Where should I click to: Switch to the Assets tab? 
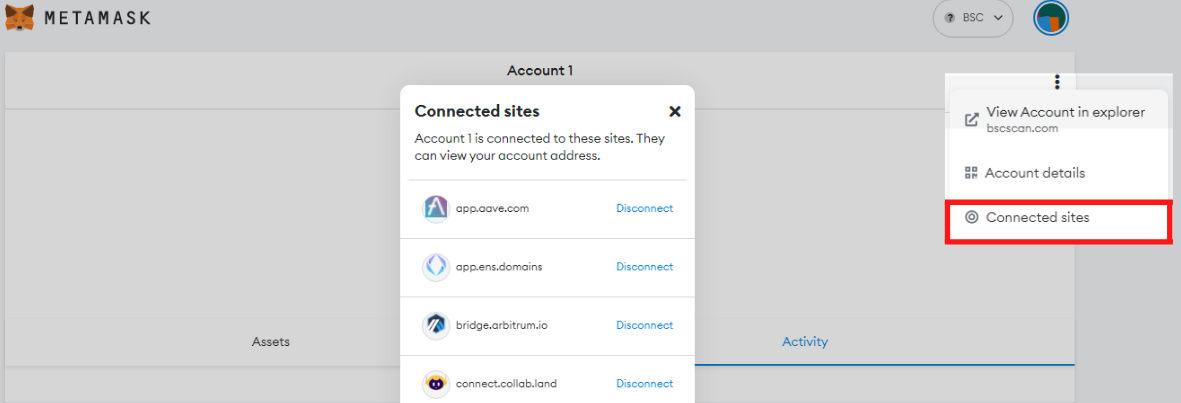270,342
